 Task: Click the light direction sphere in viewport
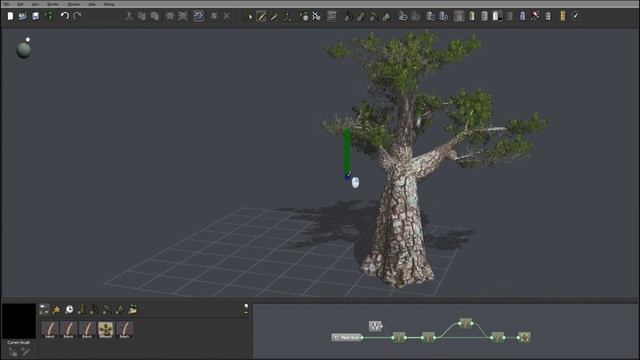24,49
